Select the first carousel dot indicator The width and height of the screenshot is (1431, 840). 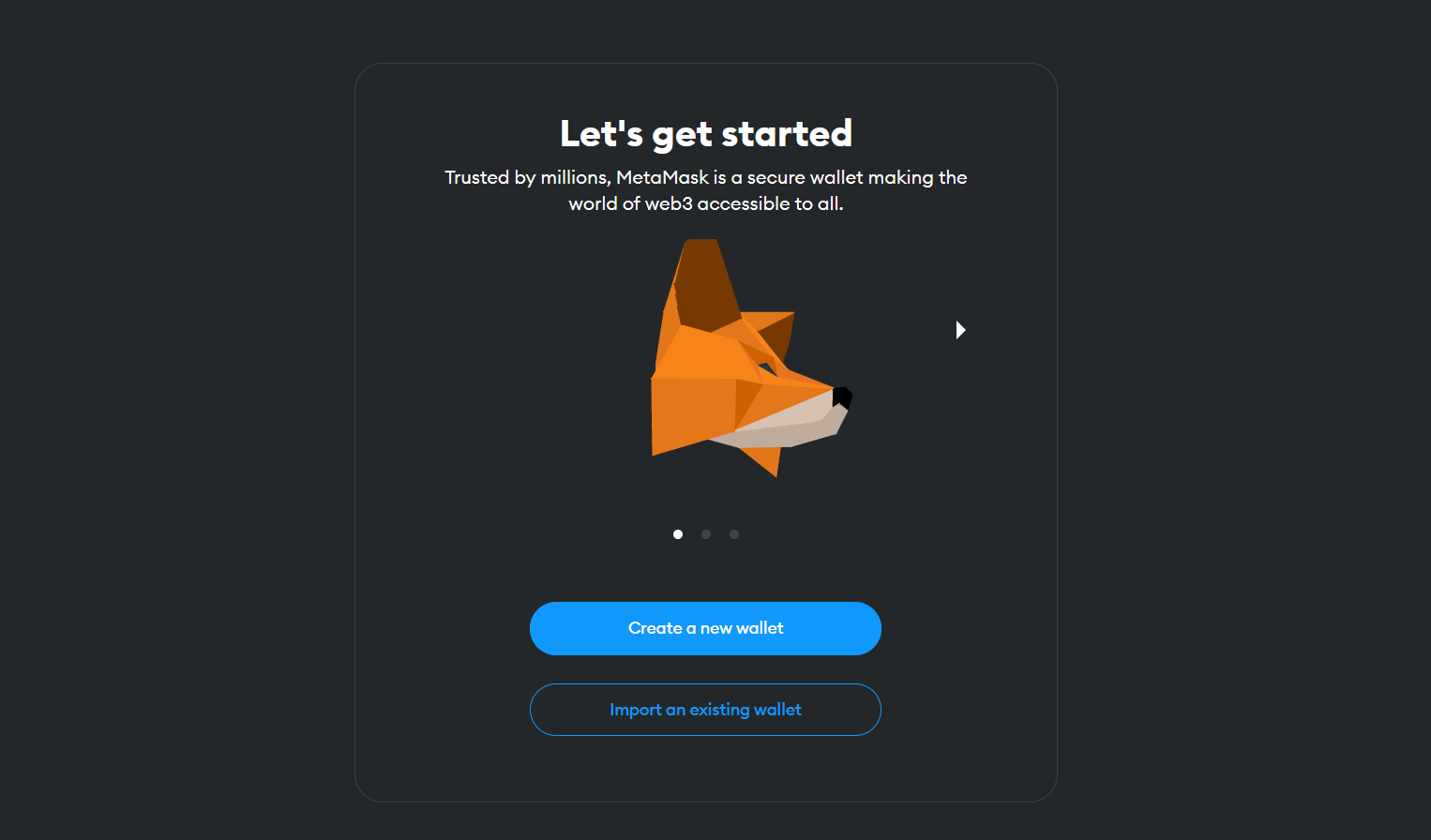[x=678, y=534]
